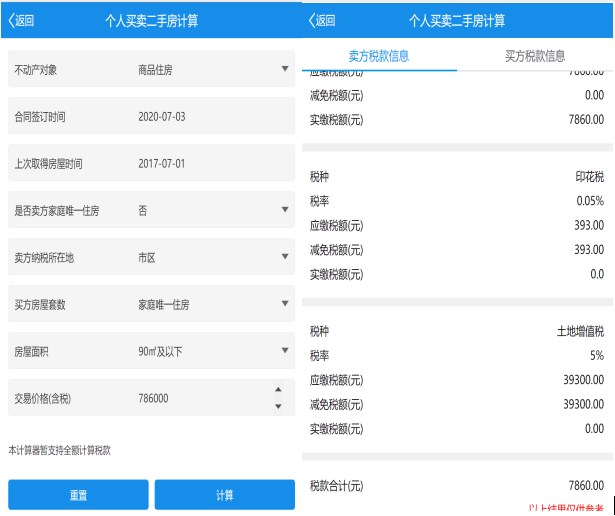Select the 5% tax rate value
The height and width of the screenshot is (516, 615).
point(597,356)
